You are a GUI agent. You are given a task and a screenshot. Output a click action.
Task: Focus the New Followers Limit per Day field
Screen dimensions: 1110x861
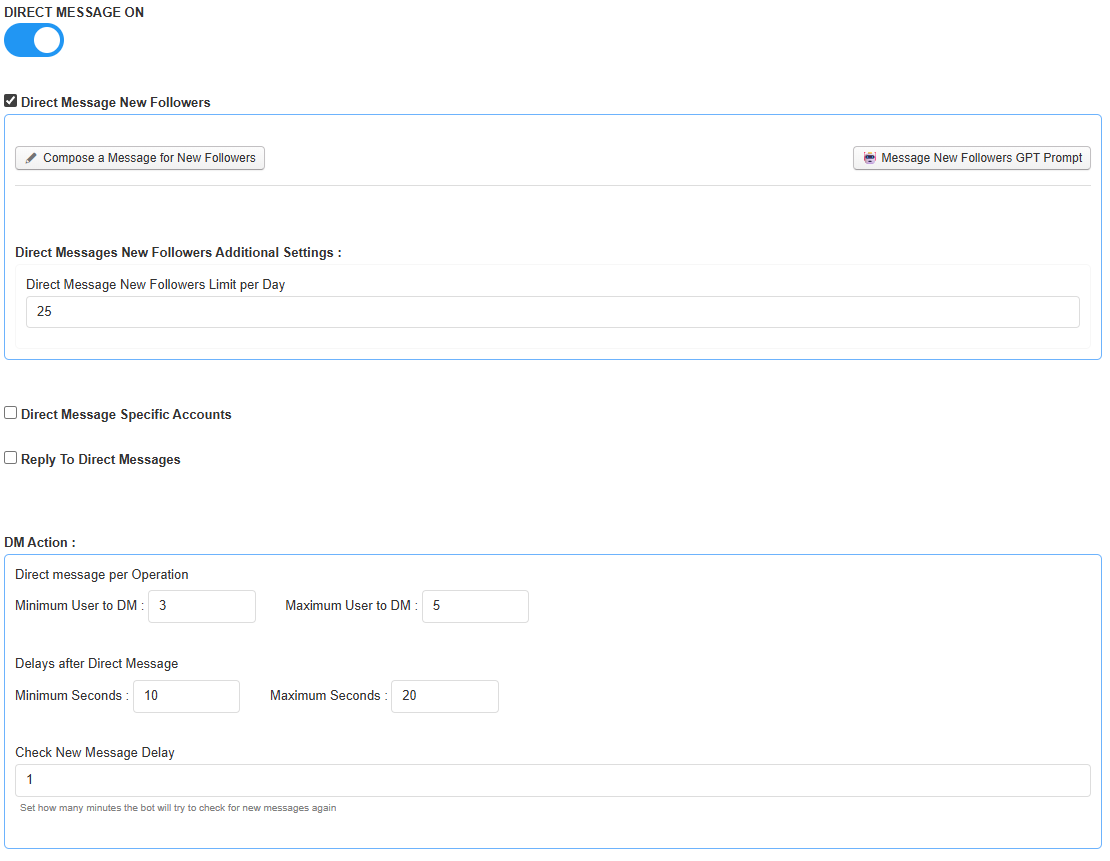(x=552, y=312)
